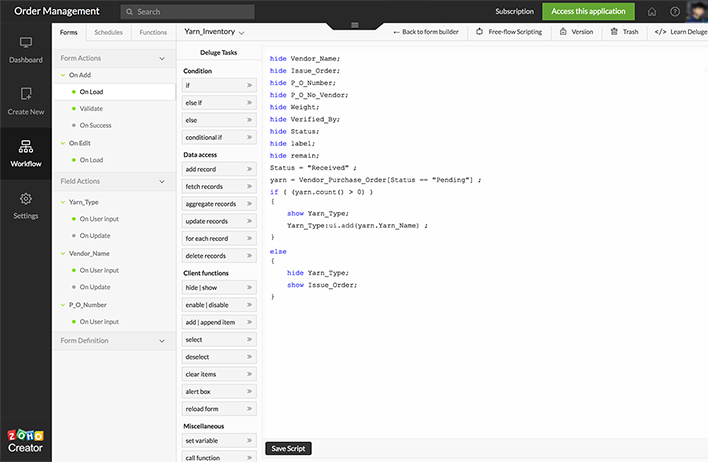The image size is (708, 462).
Task: Select Validate under On Add
Action: click(91, 108)
